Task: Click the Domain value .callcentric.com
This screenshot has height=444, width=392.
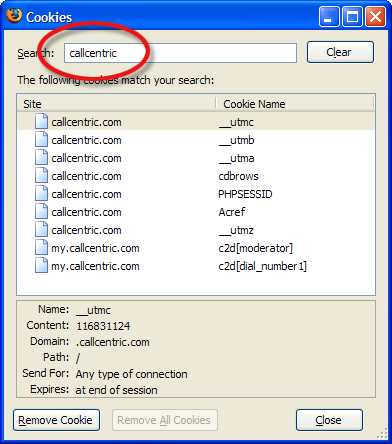Action: point(113,342)
